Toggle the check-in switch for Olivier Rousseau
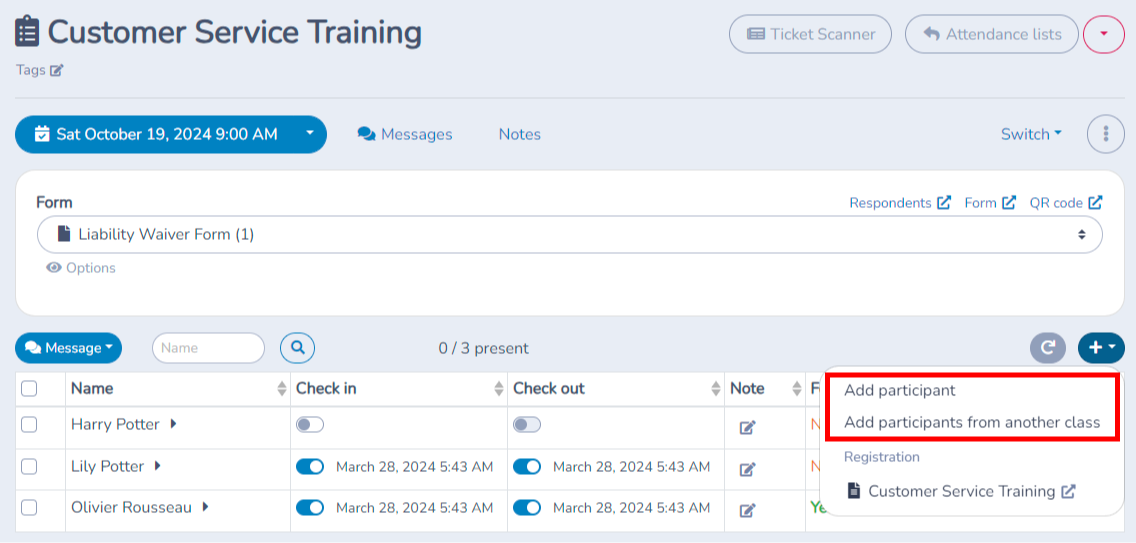Screen dimensions: 1136x543 310,508
